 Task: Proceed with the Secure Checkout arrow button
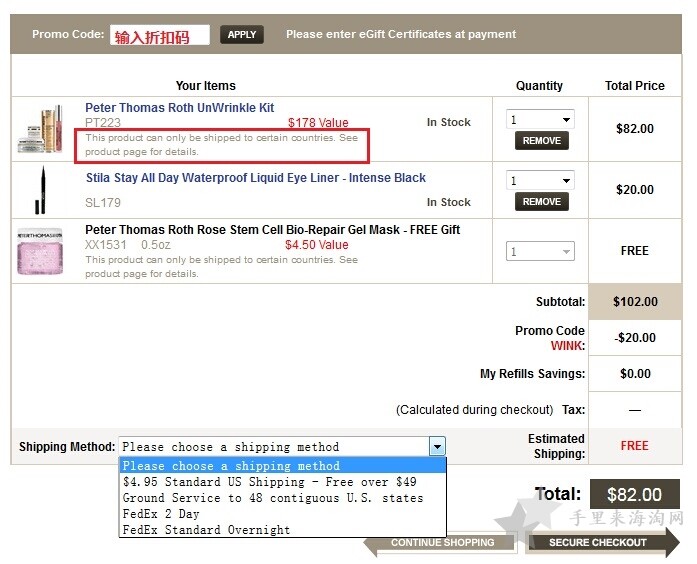602,542
